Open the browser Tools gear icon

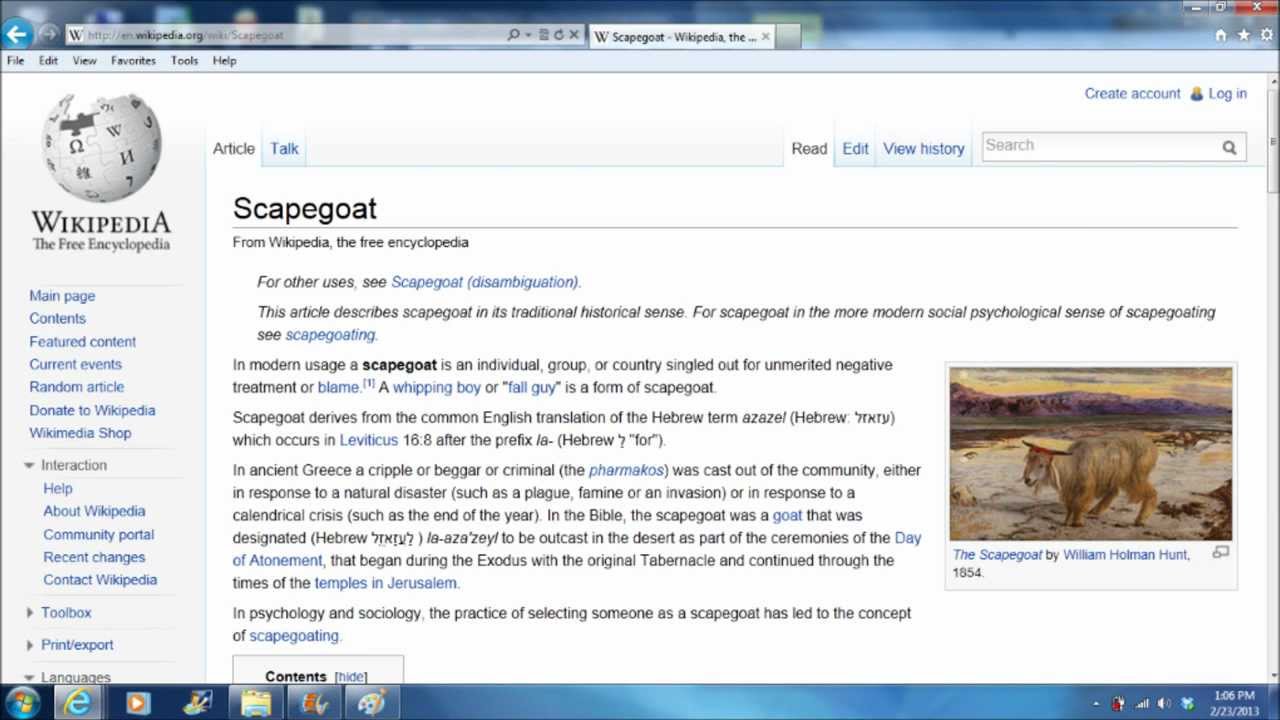[1265, 35]
